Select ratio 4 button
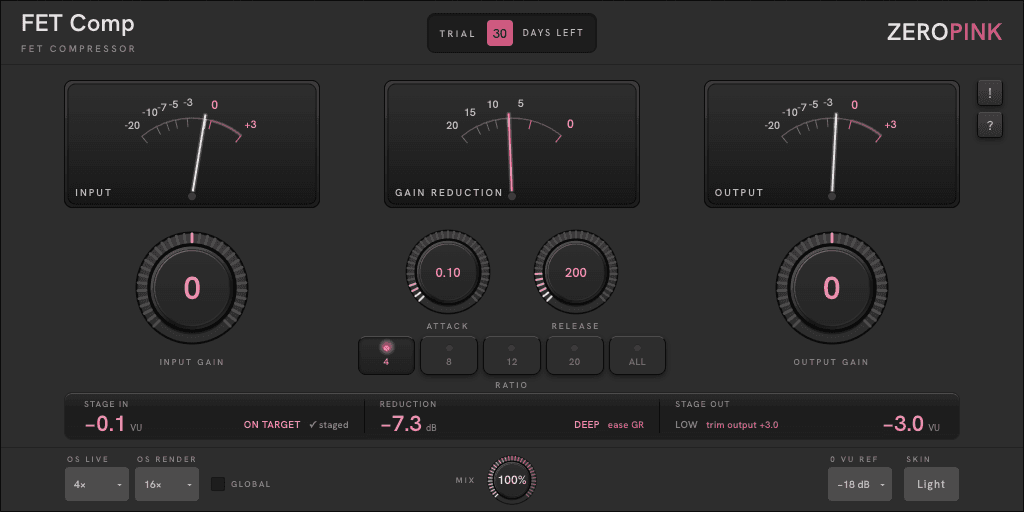Viewport: 1024px width, 512px height. tap(387, 355)
